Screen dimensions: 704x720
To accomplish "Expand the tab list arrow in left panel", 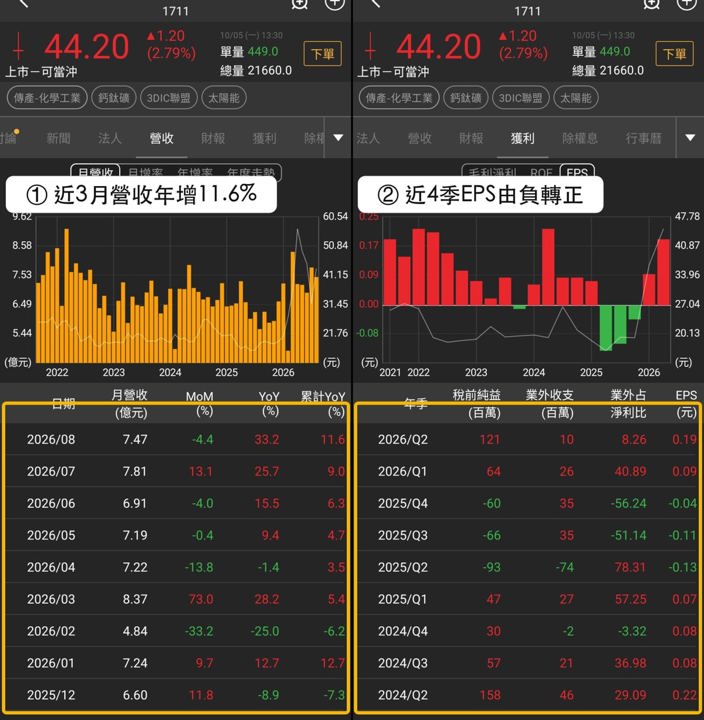I will pos(338,137).
